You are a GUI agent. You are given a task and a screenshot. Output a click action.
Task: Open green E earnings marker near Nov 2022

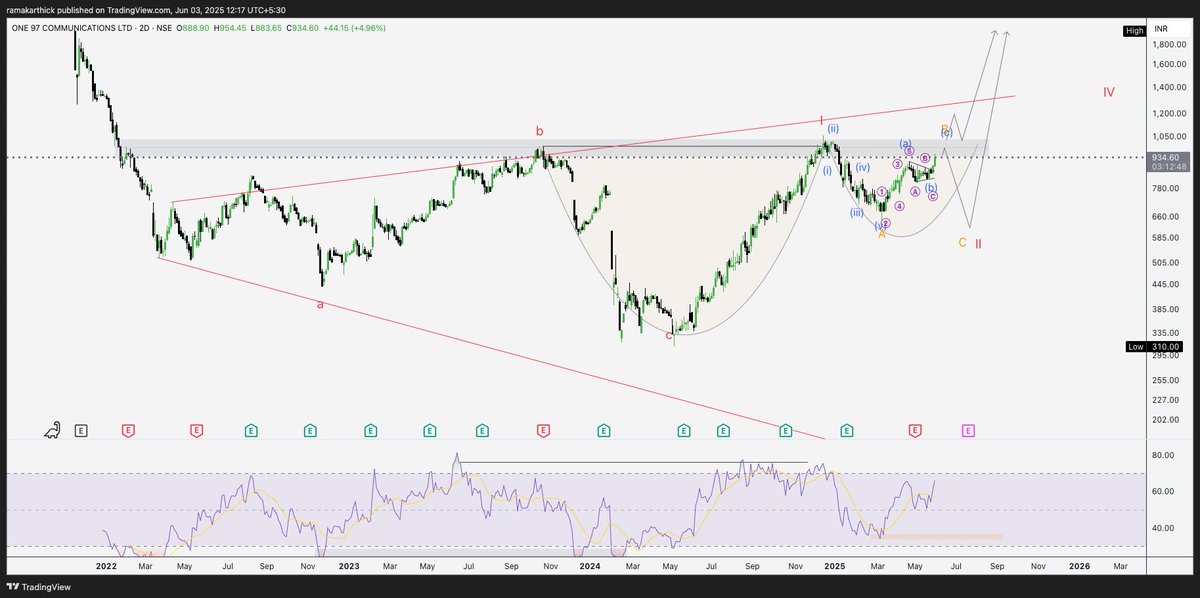310,431
